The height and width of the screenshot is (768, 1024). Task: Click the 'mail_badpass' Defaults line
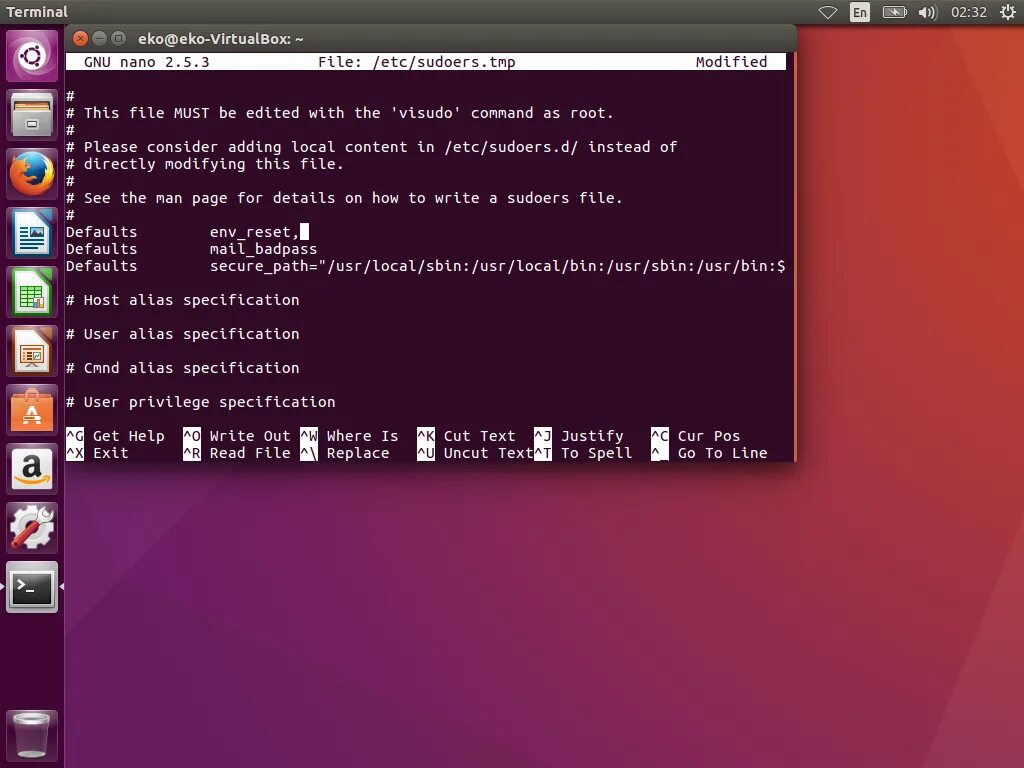[x=191, y=249]
